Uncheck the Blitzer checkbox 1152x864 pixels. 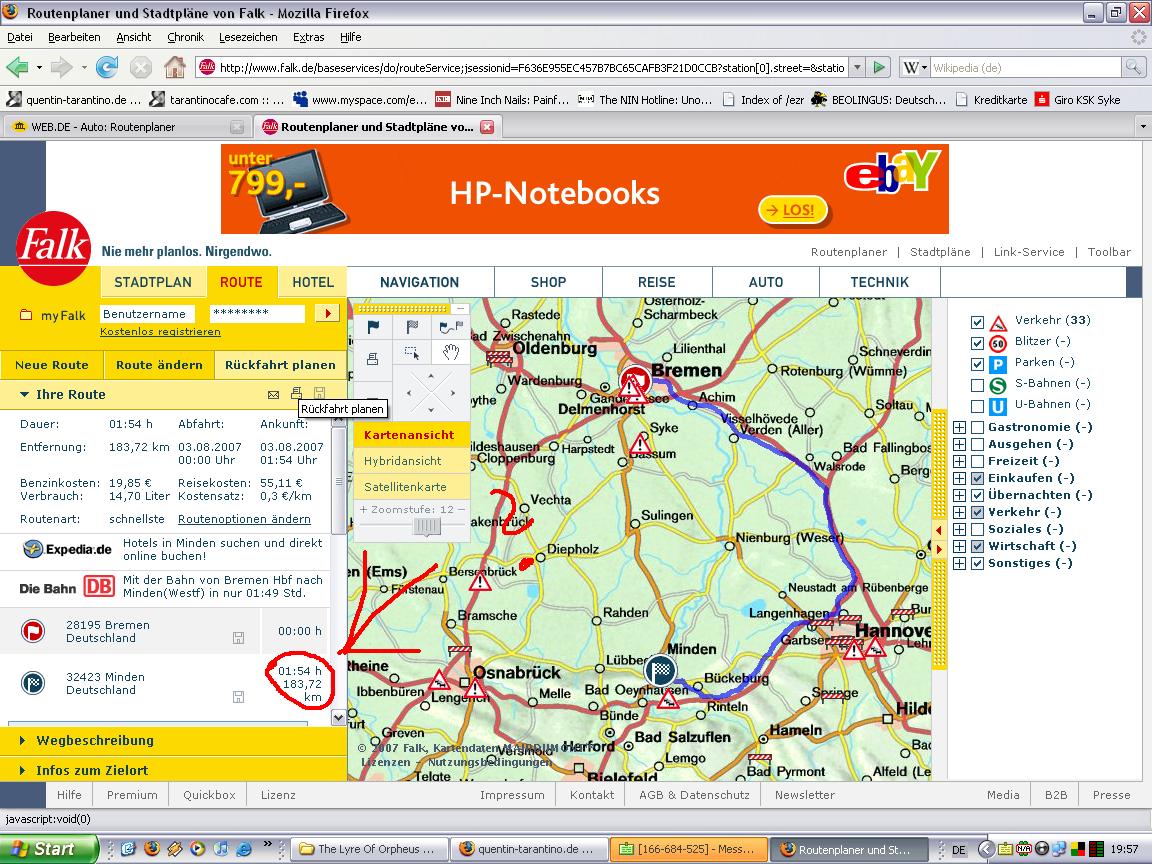tap(977, 343)
